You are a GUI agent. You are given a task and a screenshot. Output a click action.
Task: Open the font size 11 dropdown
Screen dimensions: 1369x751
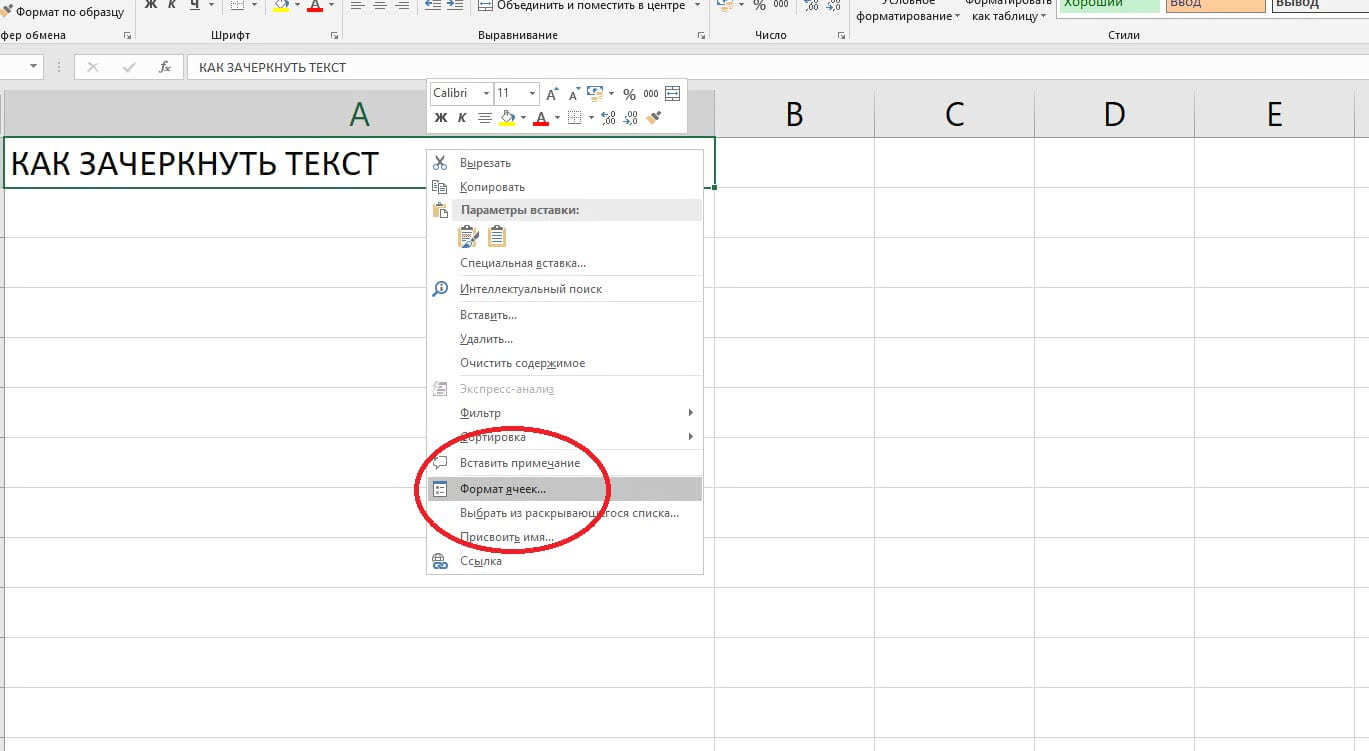point(531,94)
